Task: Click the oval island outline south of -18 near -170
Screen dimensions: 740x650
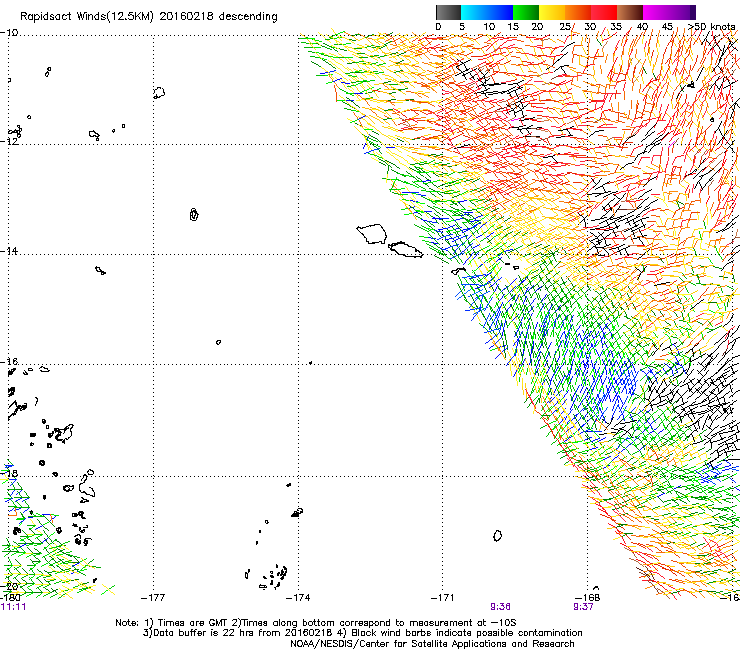Action: click(497, 536)
